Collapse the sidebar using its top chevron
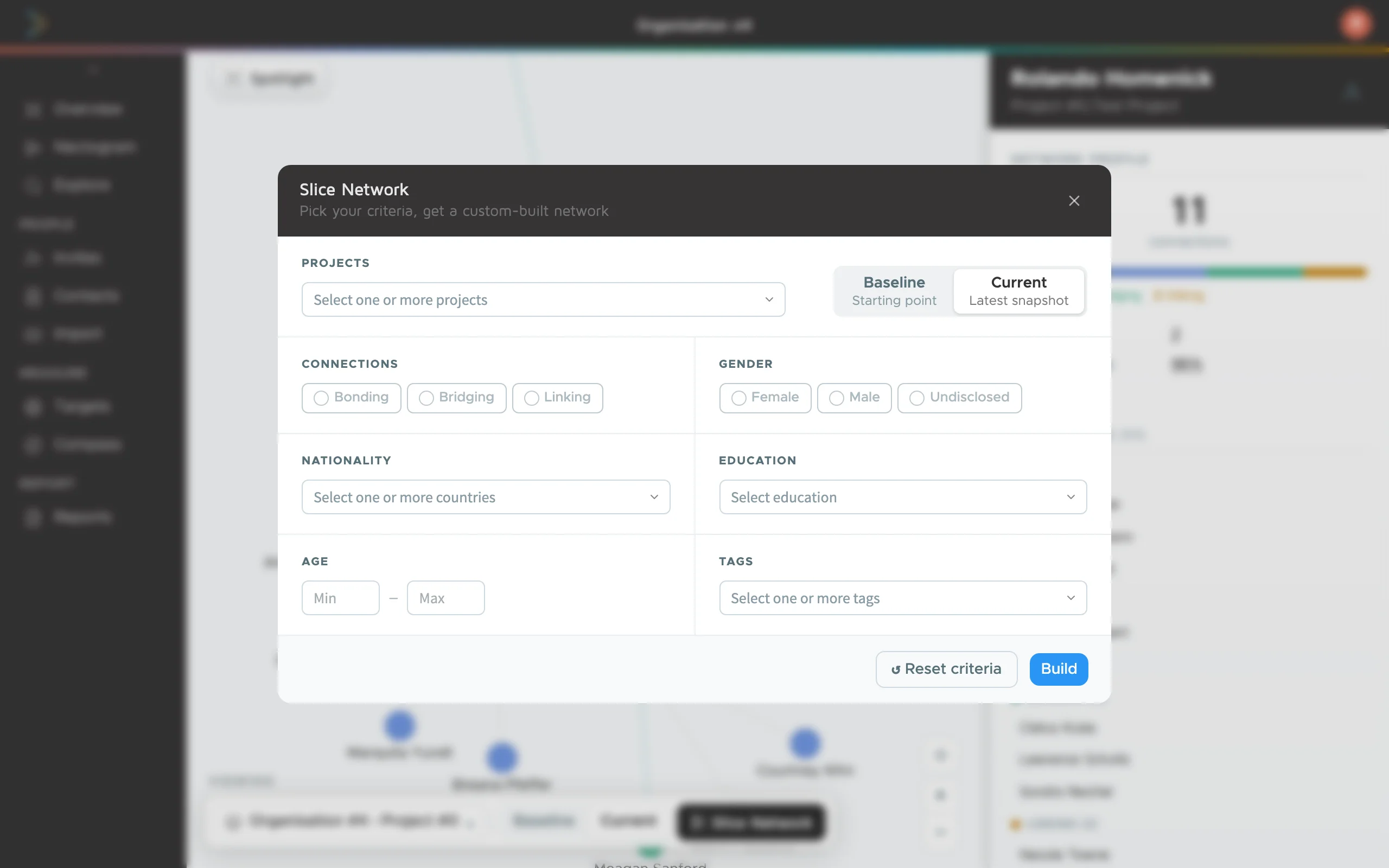This screenshot has width=1389, height=868. pos(93,69)
